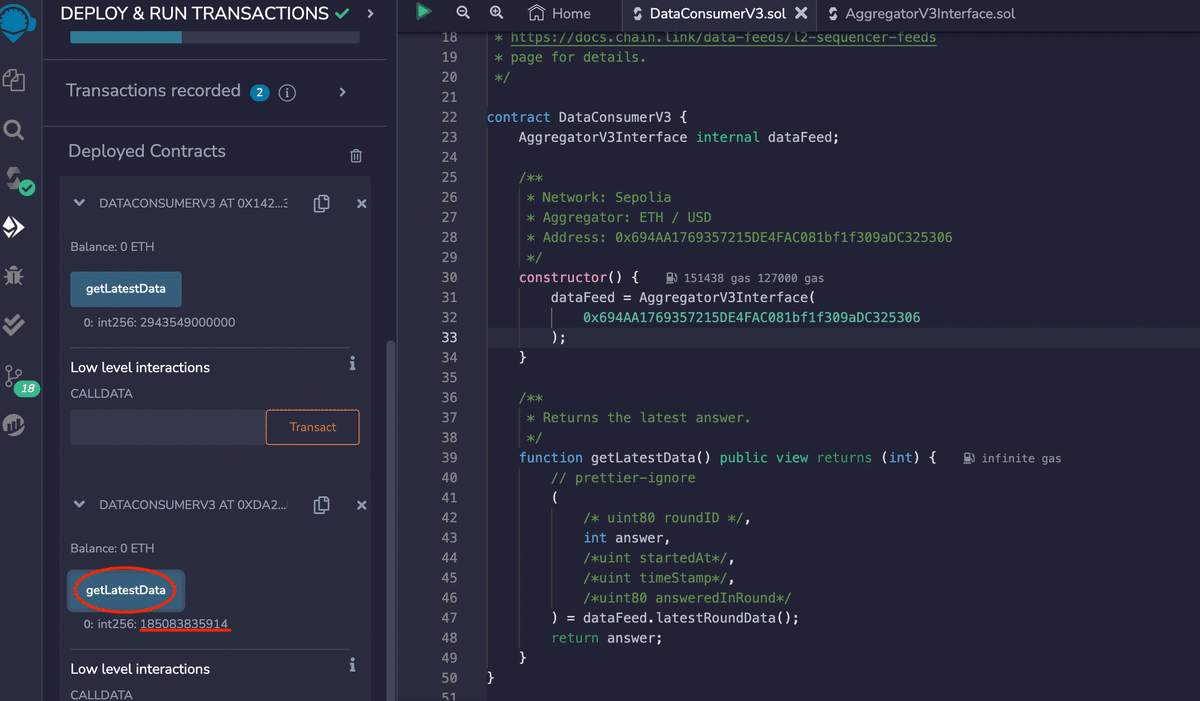Copy address of DATACONSUMERV3 AT 0X142 contract
The height and width of the screenshot is (701, 1200).
tap(321, 203)
